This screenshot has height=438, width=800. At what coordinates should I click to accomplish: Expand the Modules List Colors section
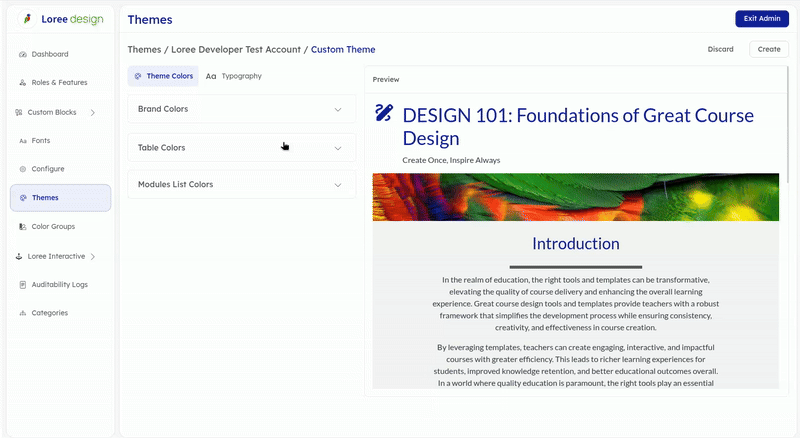pyautogui.click(x=338, y=185)
